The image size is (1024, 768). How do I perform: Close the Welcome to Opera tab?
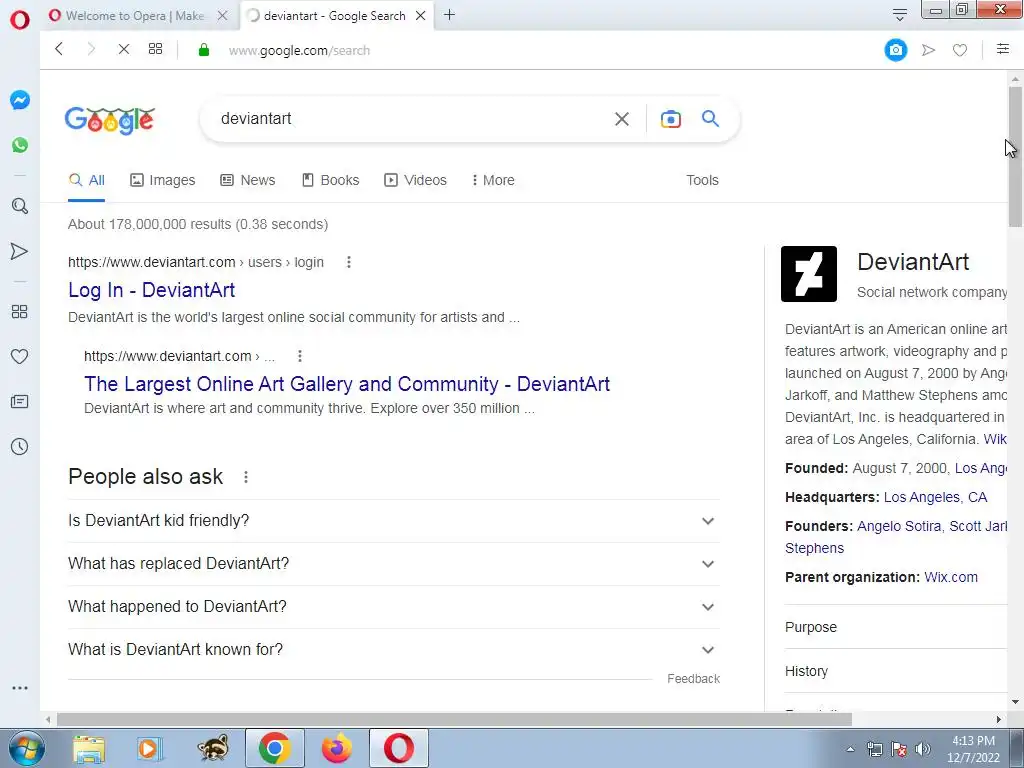223,16
